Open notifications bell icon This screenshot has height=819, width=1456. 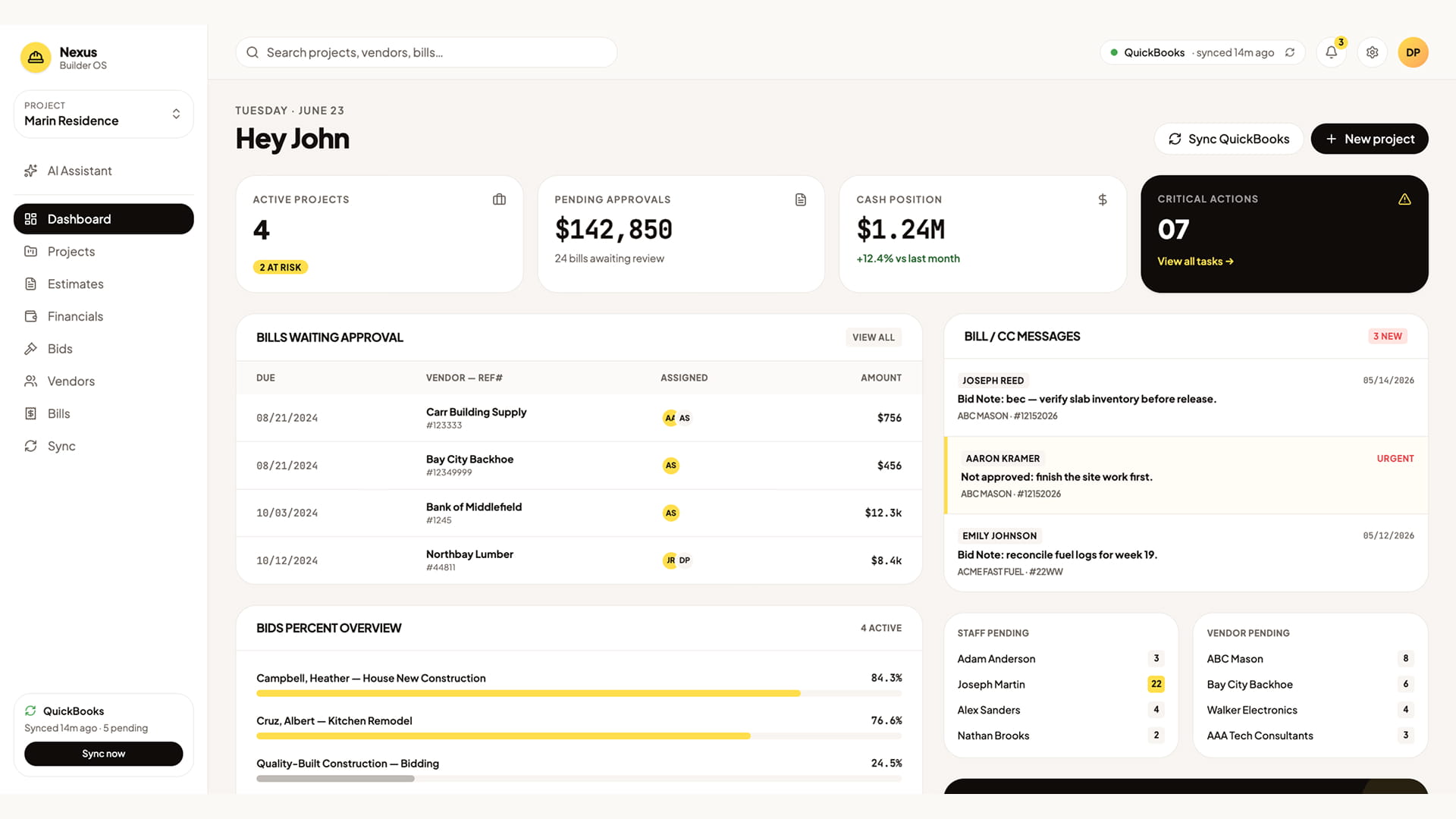click(1331, 52)
